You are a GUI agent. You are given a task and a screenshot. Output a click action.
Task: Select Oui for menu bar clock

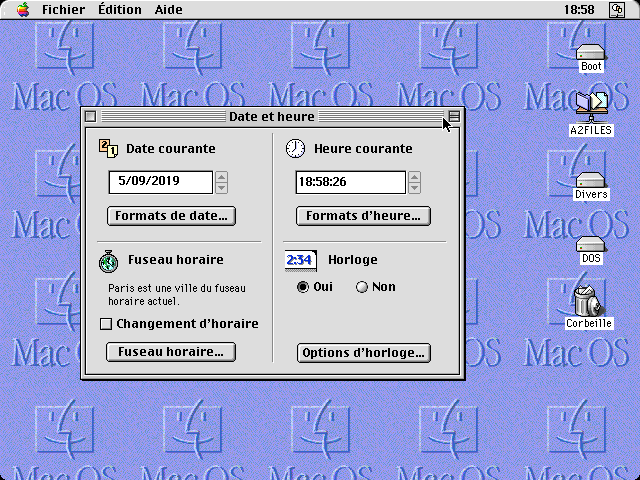point(303,287)
